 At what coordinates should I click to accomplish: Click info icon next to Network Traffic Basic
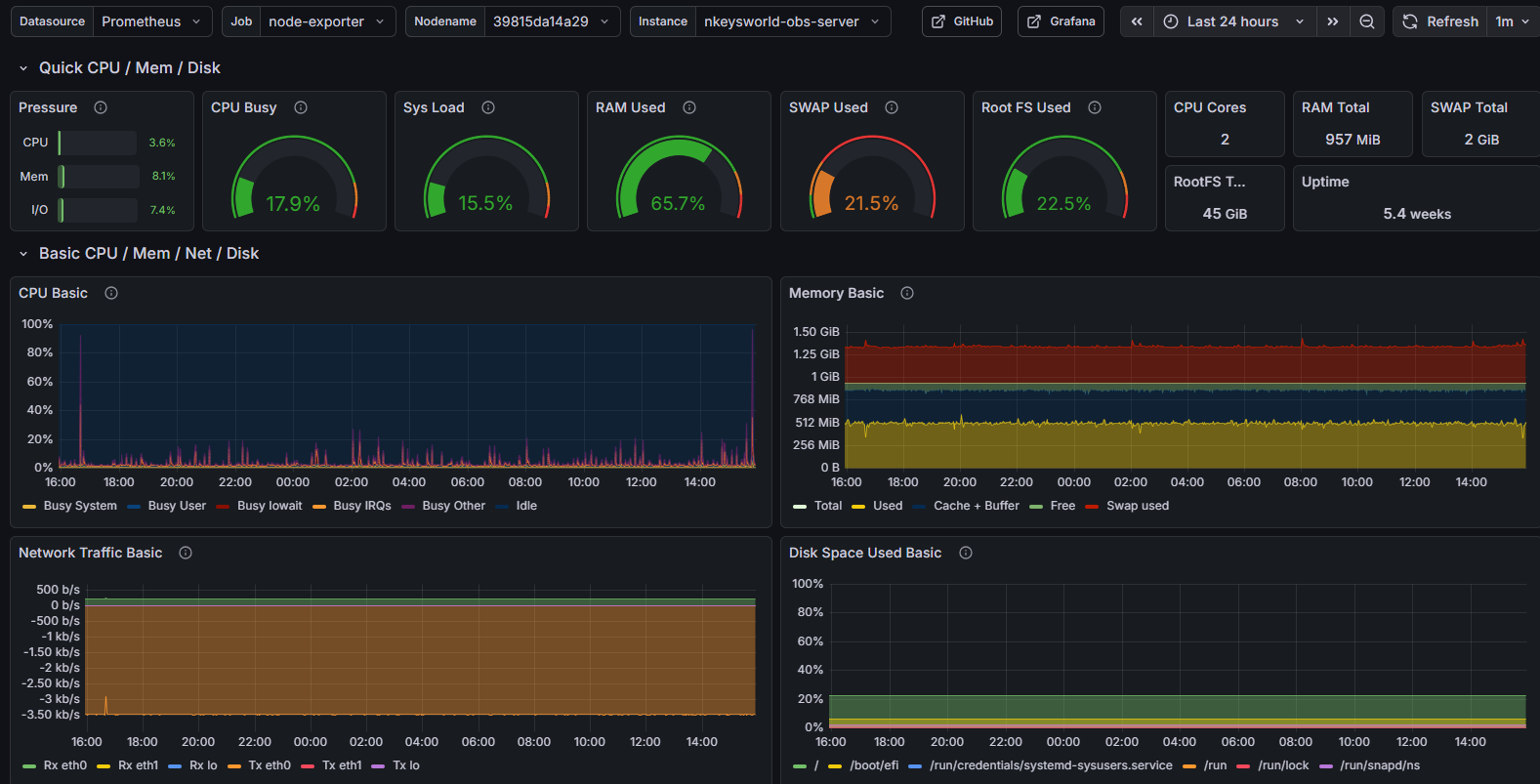pos(186,553)
